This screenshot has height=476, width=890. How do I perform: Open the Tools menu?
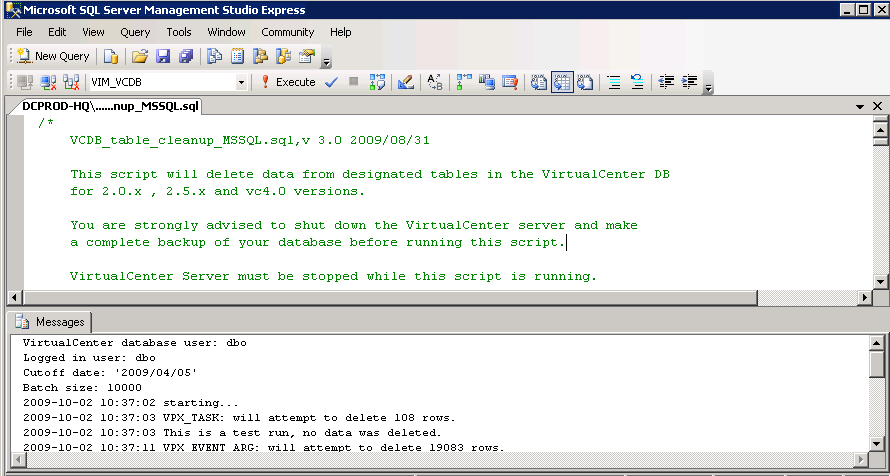coord(179,32)
